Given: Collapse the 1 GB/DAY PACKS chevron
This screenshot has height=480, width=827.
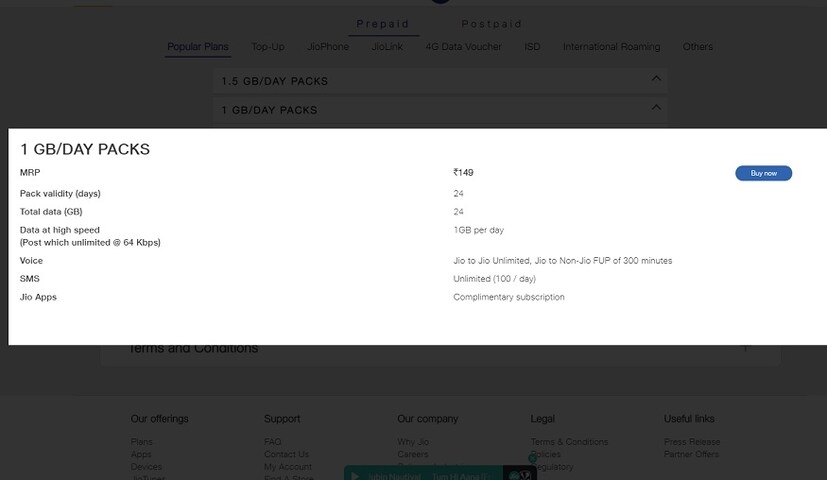Looking at the screenshot, I should 656,108.
